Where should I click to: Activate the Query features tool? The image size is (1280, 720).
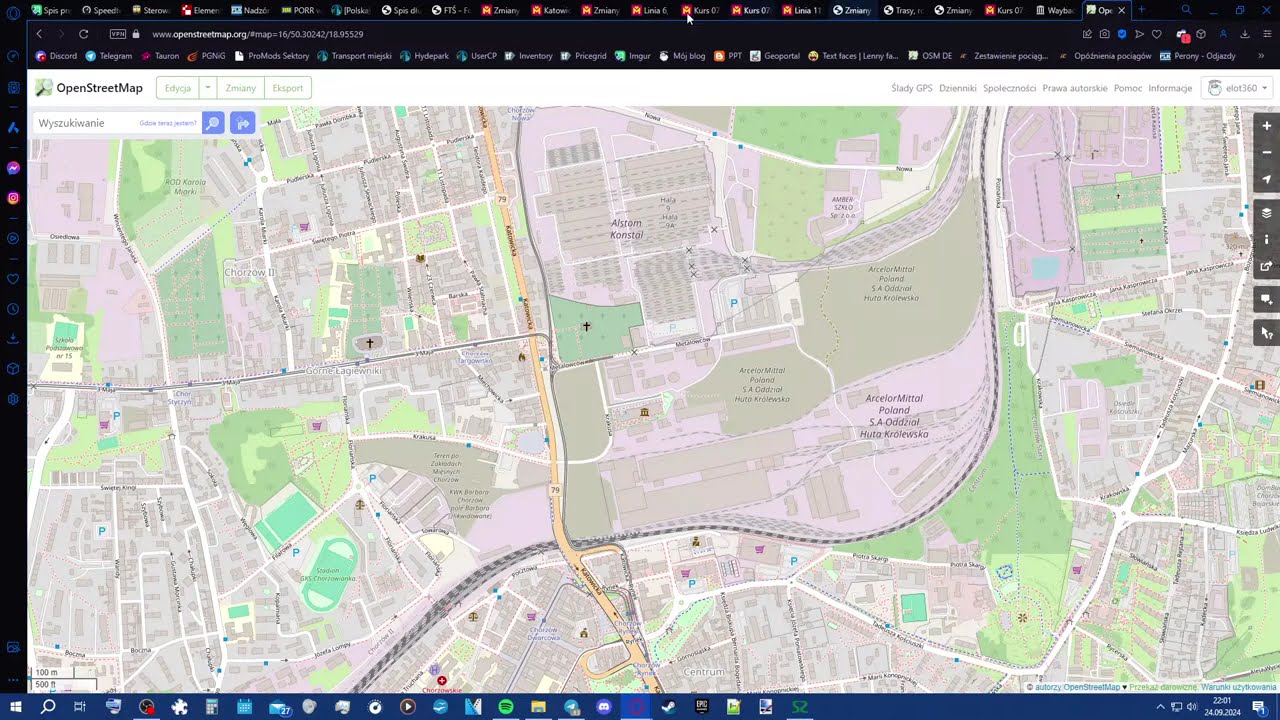click(x=1267, y=333)
